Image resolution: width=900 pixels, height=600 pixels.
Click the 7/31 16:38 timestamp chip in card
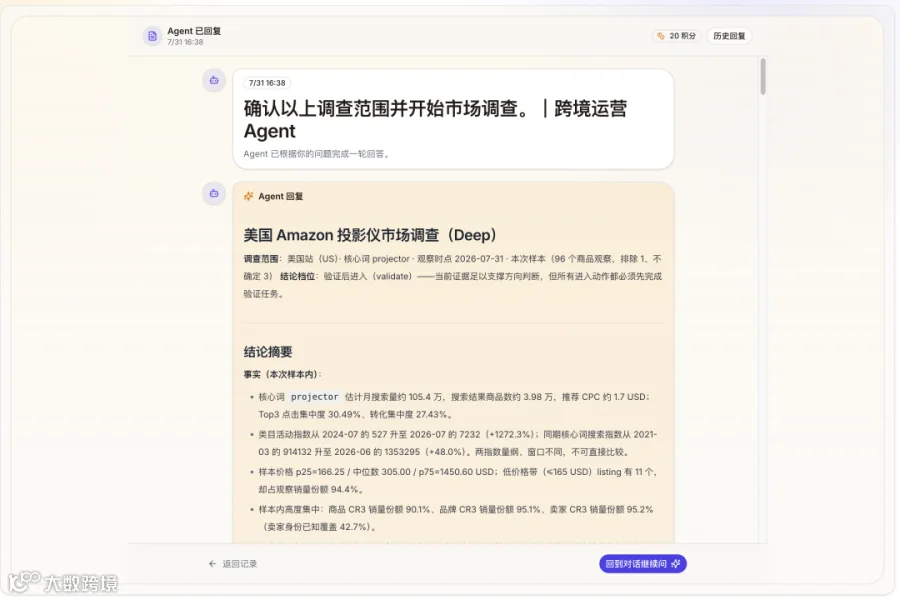[267, 83]
